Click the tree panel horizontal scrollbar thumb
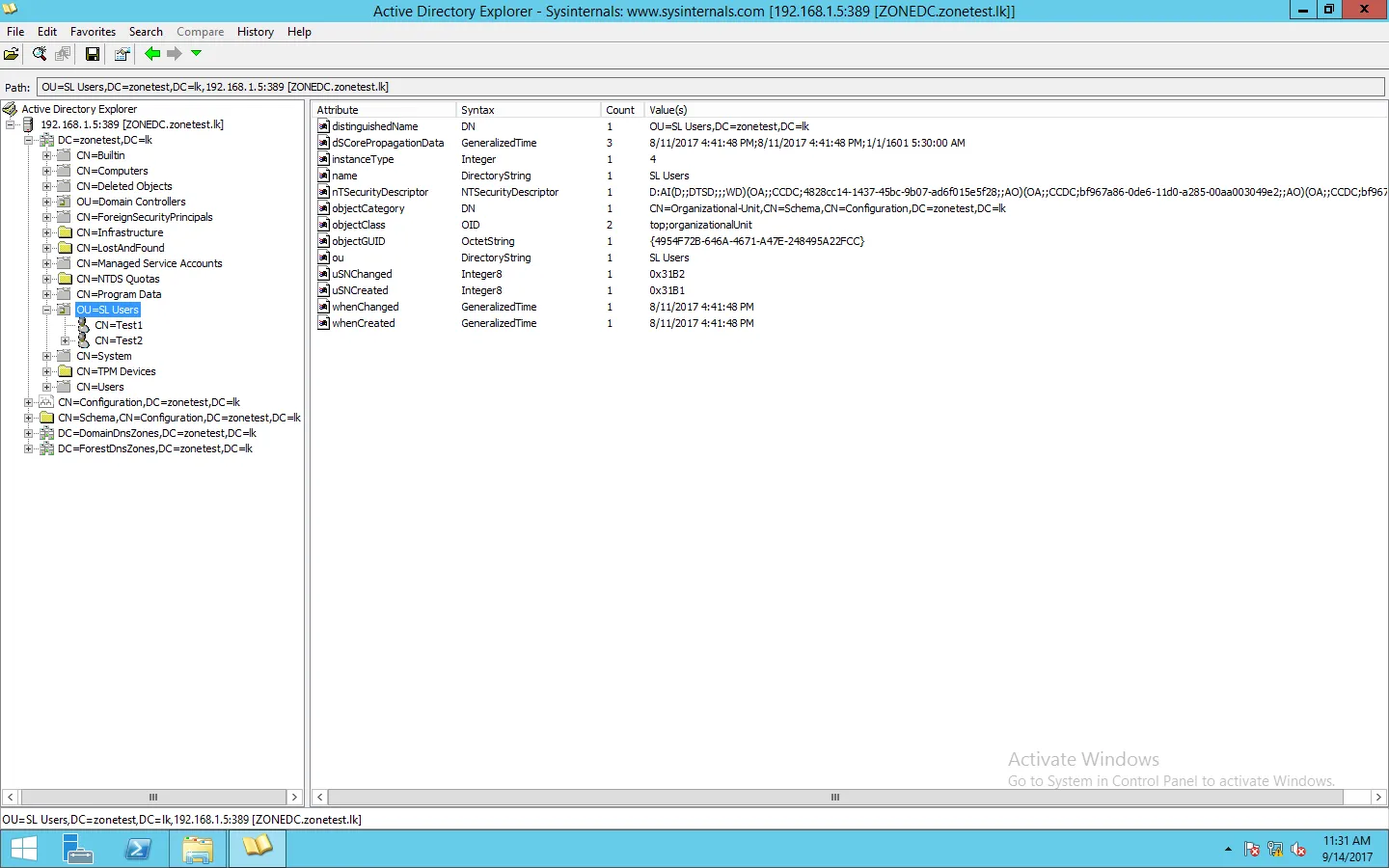The width and height of the screenshot is (1389, 868). 152,798
